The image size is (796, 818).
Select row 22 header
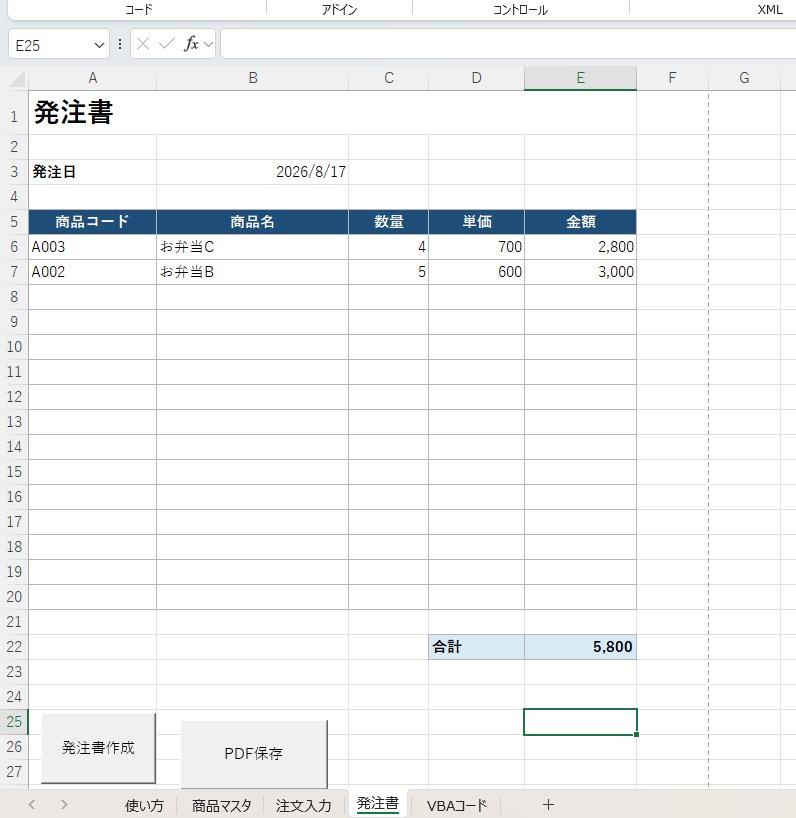pos(14,647)
